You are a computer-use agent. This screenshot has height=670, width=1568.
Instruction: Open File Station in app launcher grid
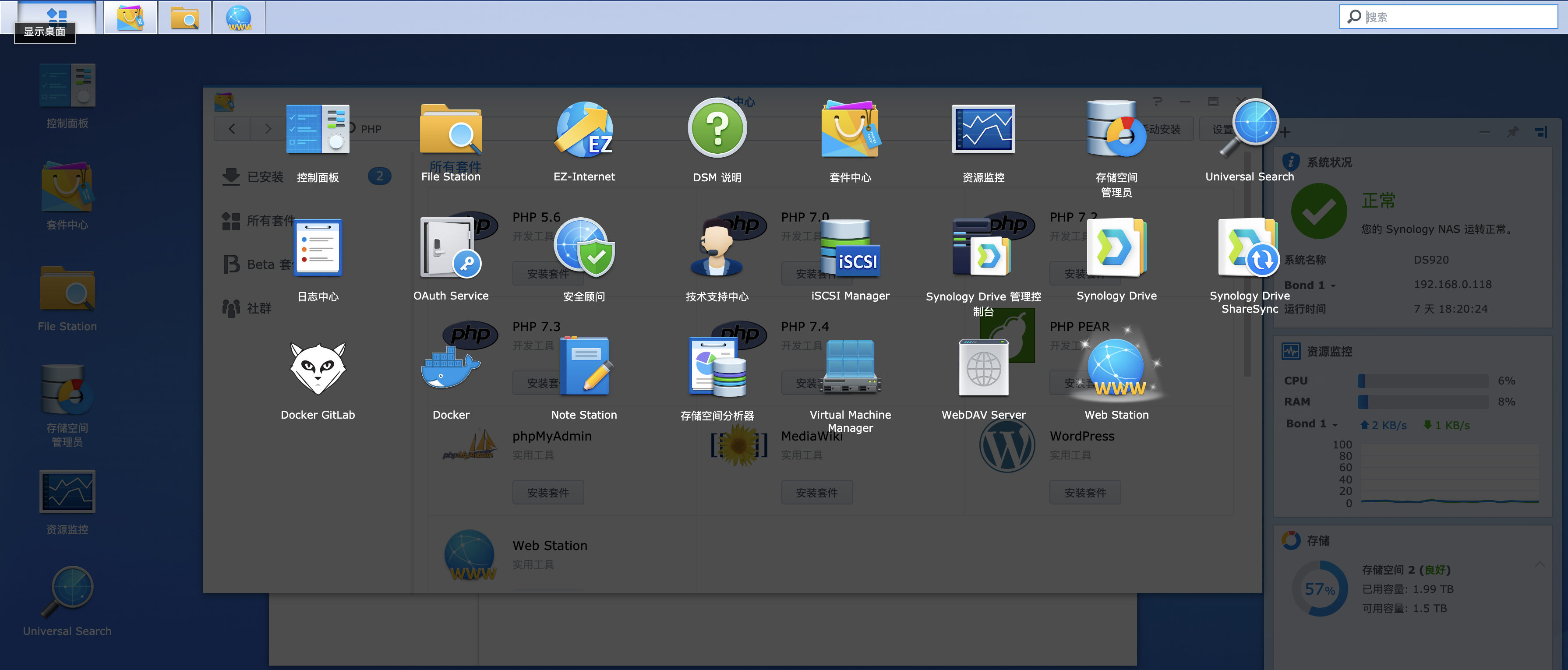pos(450,130)
